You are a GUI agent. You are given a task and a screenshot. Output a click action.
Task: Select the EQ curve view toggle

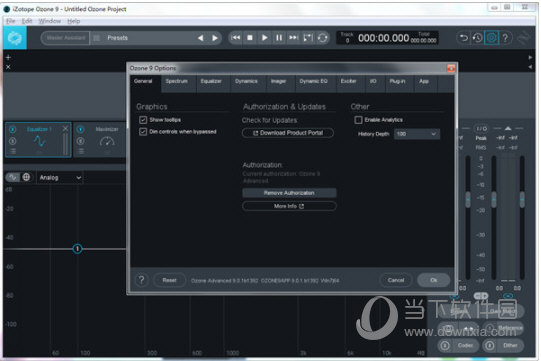(x=13, y=177)
